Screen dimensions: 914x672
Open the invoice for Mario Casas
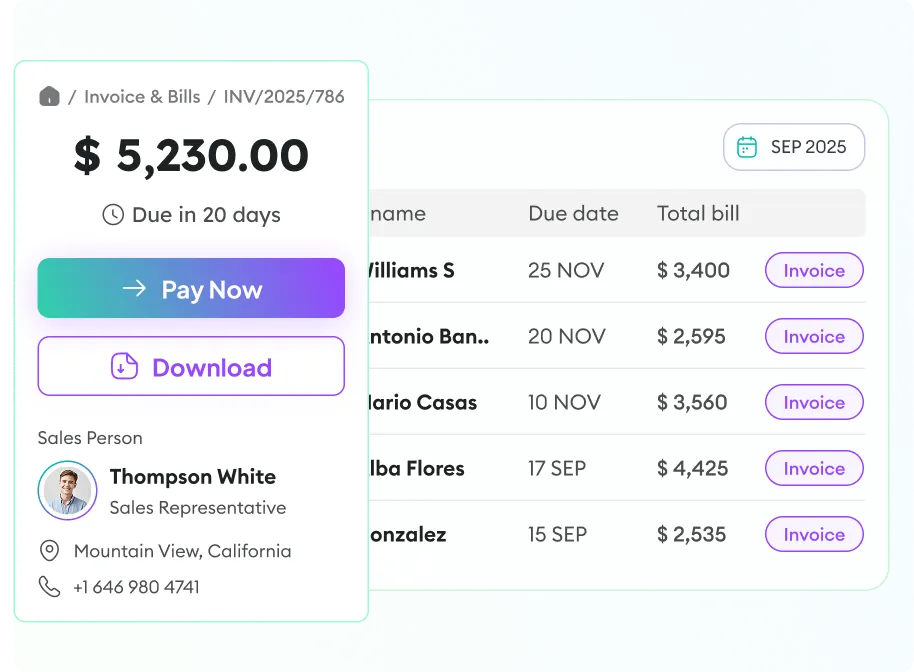pyautogui.click(x=813, y=402)
